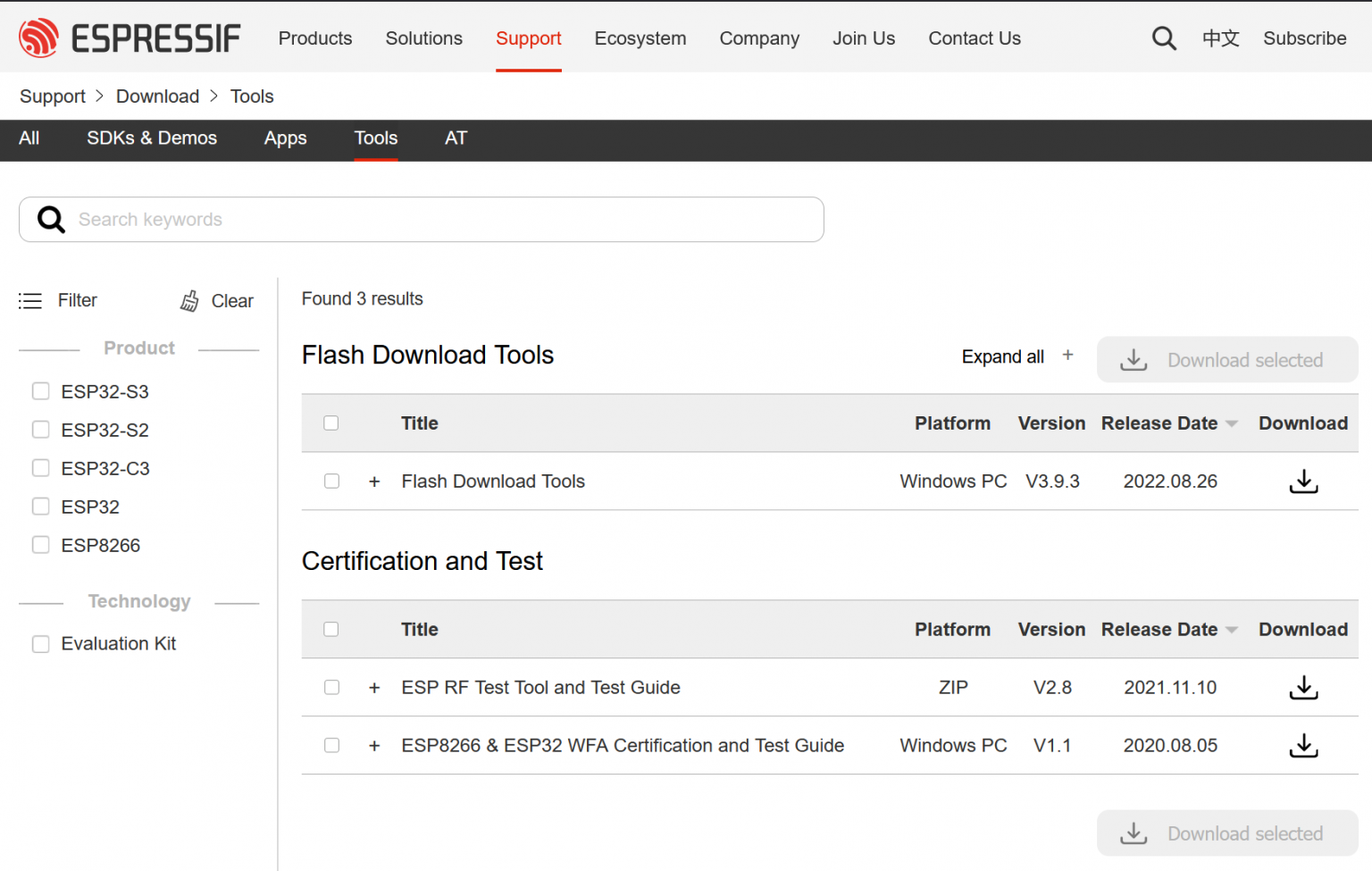Open the Ecosystem menu

point(640,38)
